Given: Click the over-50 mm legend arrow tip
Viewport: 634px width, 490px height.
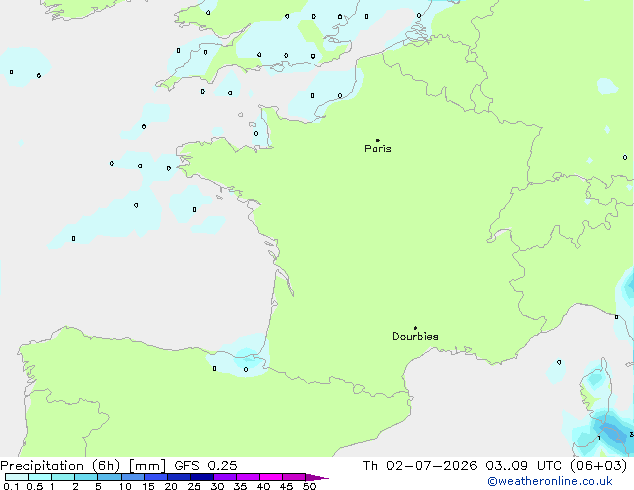Looking at the screenshot, I should [317, 477].
